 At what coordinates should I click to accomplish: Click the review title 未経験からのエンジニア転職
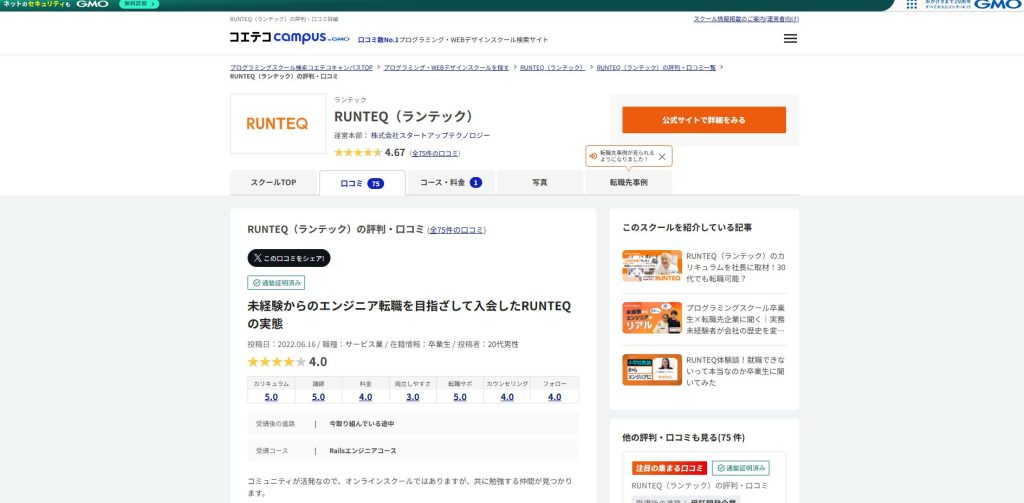(409, 314)
